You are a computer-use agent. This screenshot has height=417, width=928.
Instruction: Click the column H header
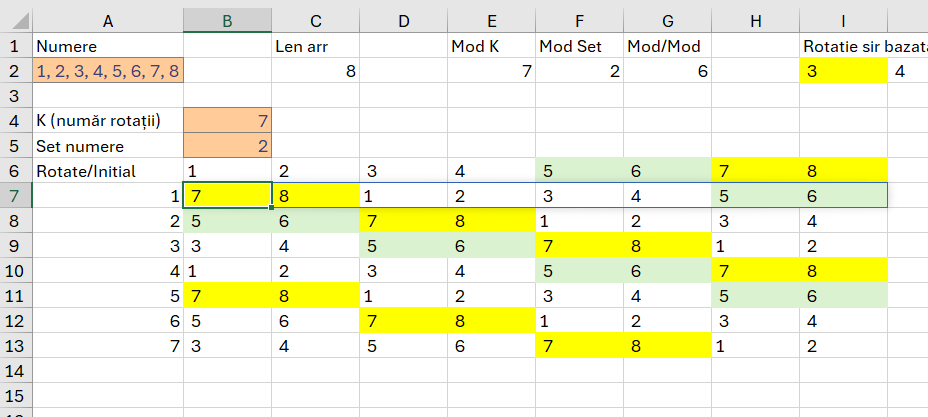point(755,21)
